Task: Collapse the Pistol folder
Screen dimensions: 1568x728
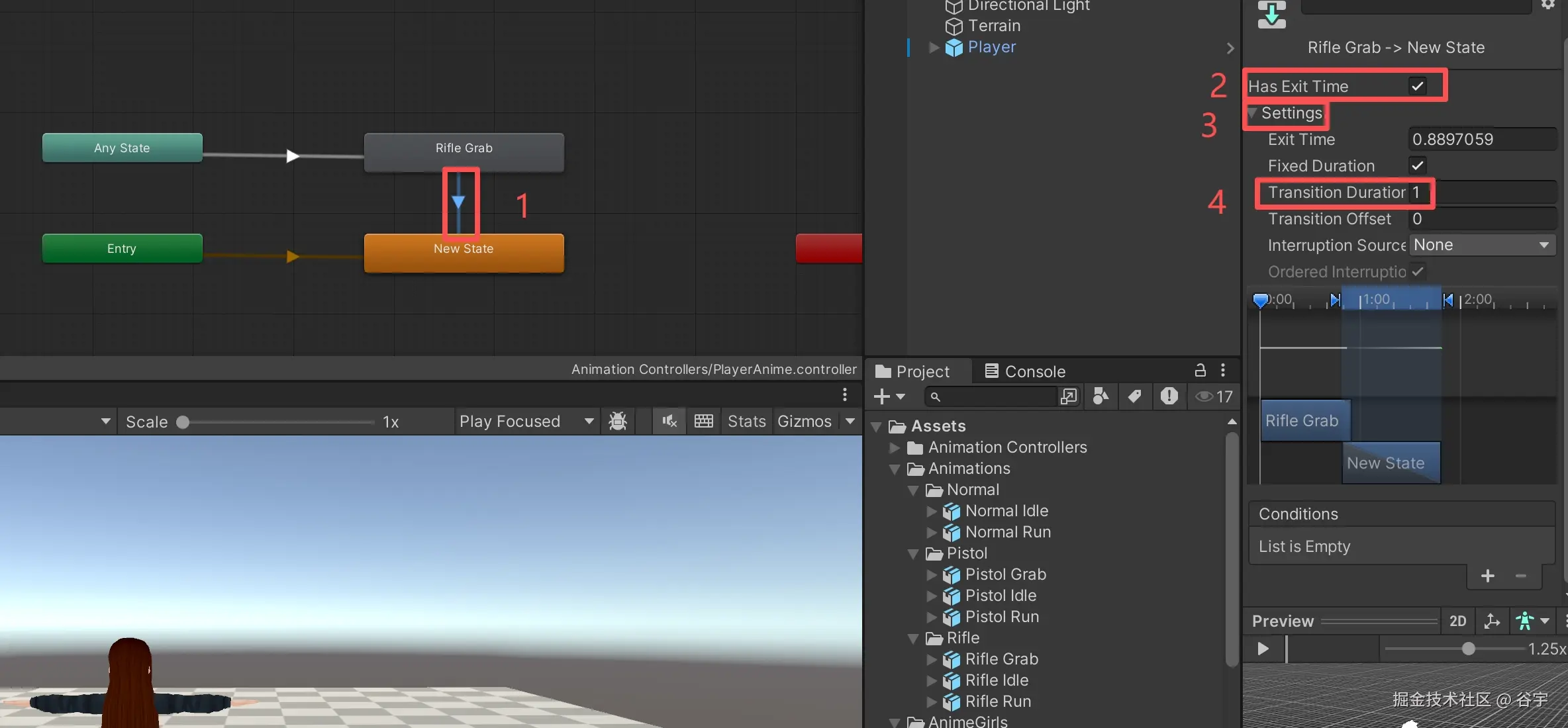Action: [x=914, y=553]
